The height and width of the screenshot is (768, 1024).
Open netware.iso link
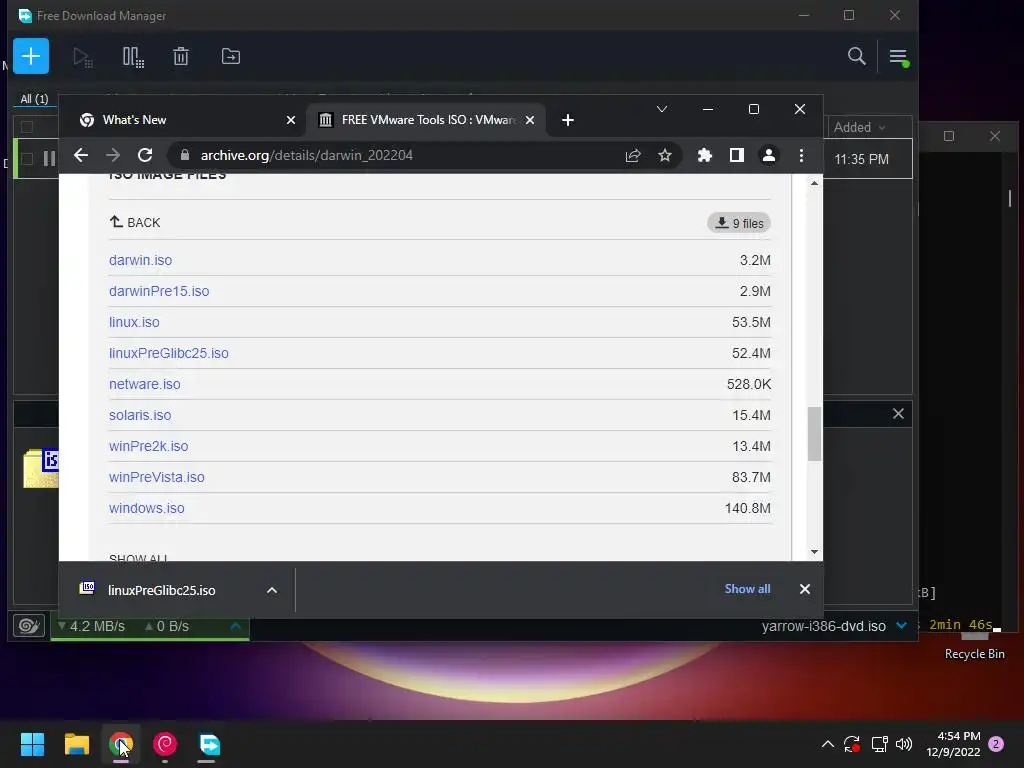pyautogui.click(x=144, y=384)
